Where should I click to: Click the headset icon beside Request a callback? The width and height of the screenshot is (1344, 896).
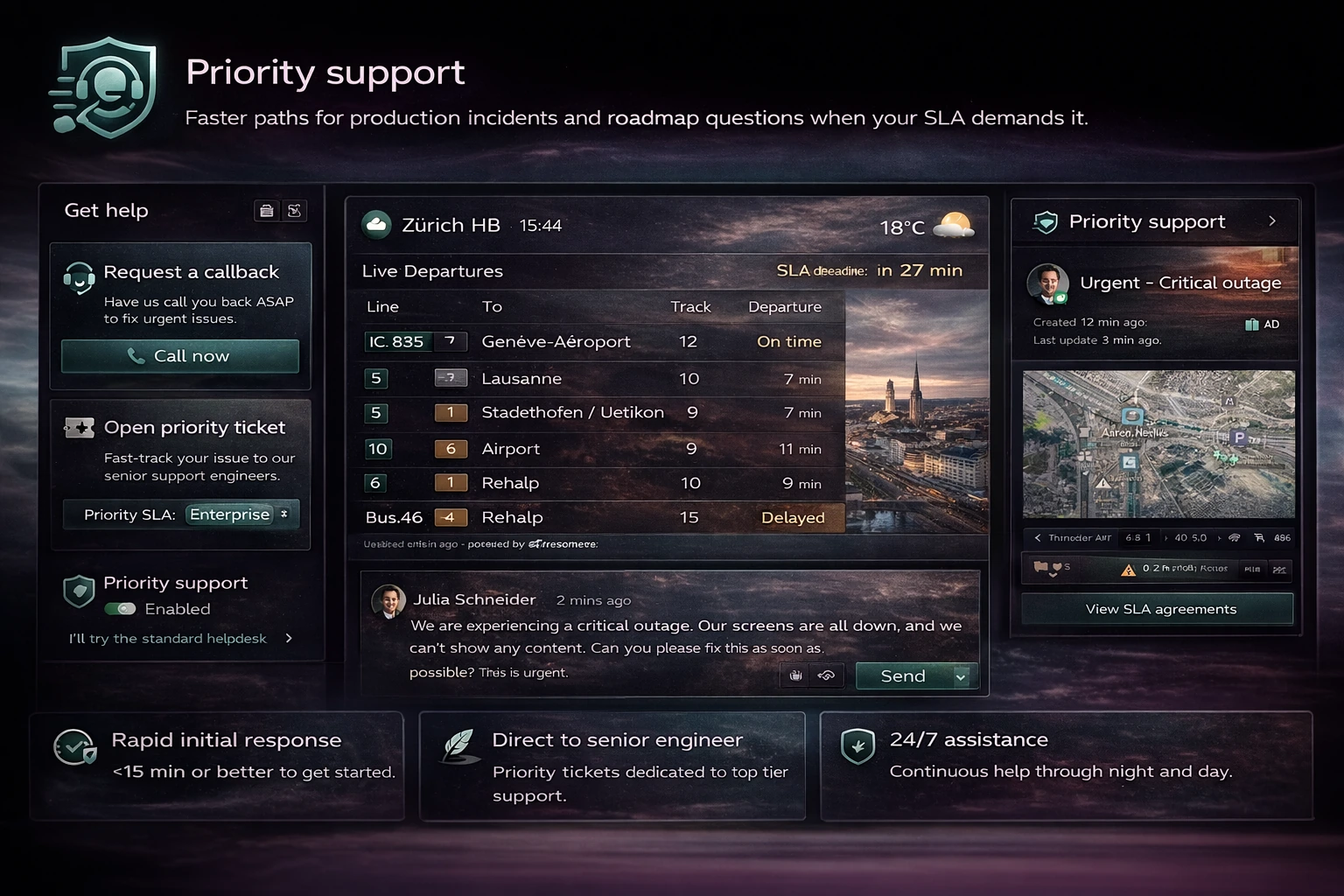pyautogui.click(x=80, y=278)
